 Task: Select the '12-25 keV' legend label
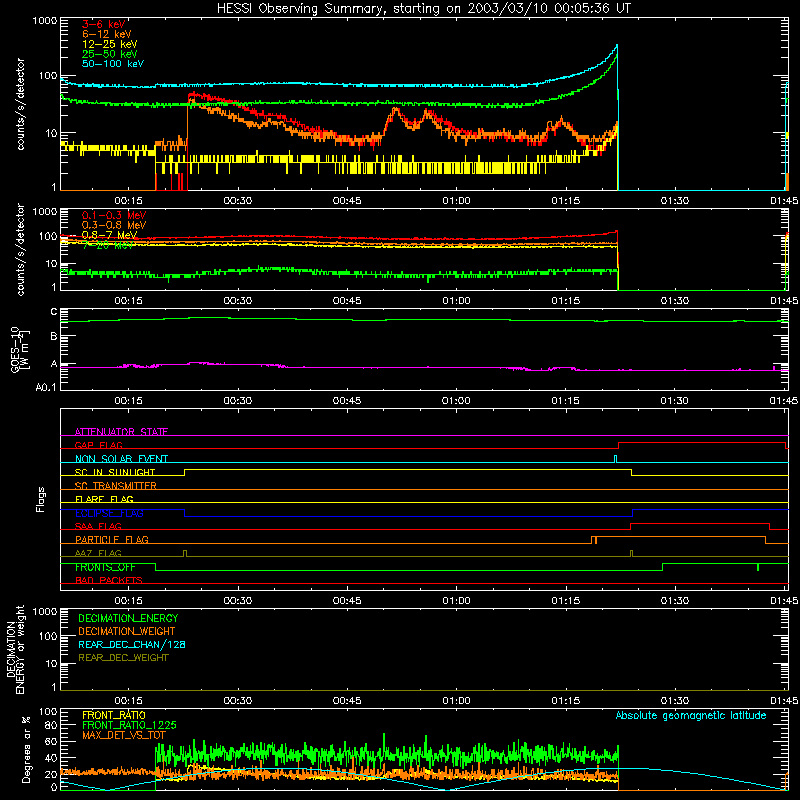point(110,44)
